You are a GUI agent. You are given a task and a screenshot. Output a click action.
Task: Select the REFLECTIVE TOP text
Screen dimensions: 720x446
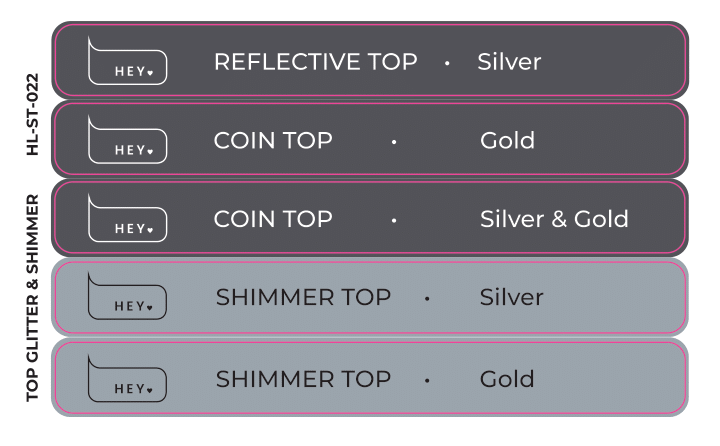tap(315, 62)
